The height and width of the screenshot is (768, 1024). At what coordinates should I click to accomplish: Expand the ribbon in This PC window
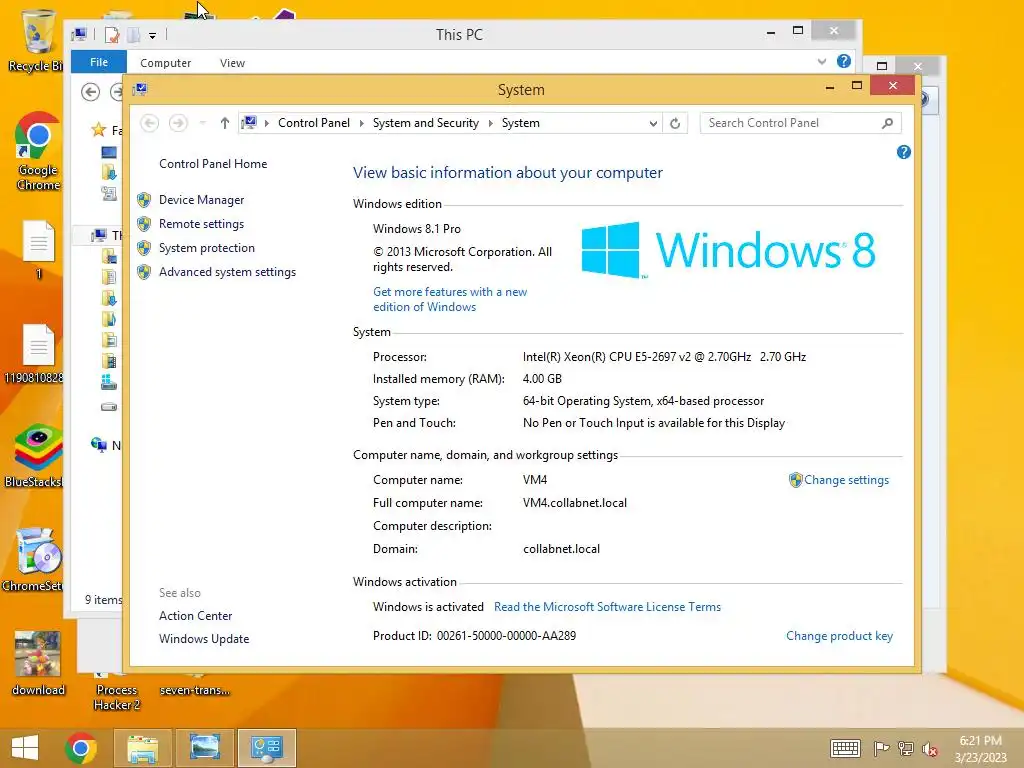click(x=822, y=61)
